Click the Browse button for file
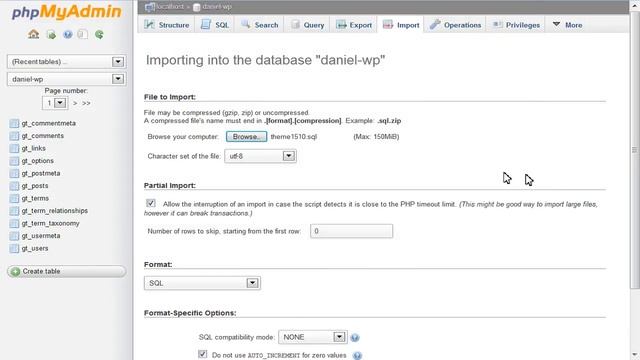This screenshot has width=640, height=360. click(x=247, y=136)
